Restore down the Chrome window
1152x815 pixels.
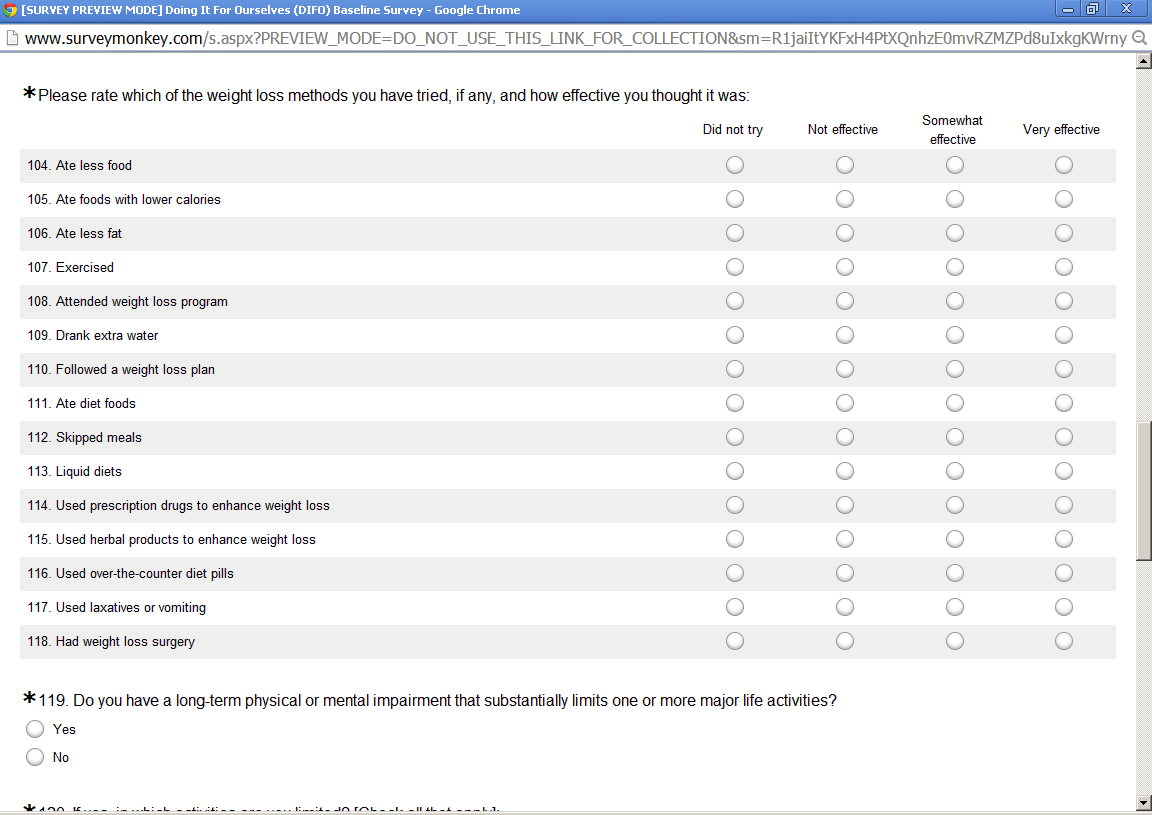[1092, 10]
